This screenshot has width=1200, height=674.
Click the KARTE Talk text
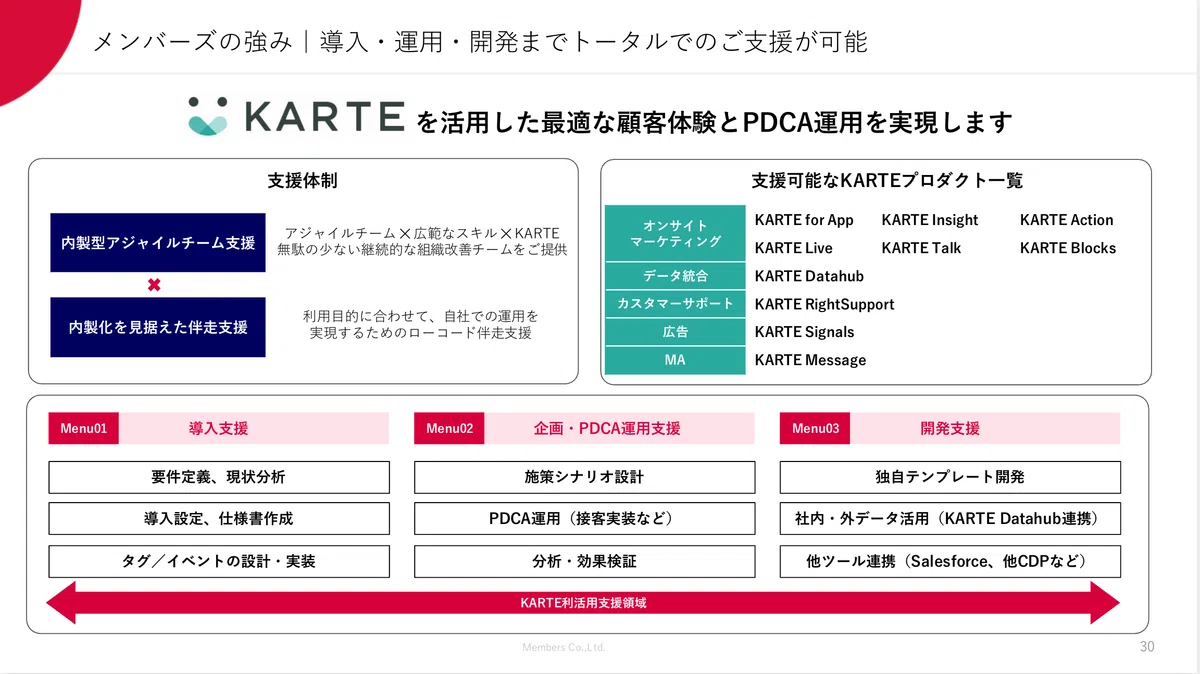(x=920, y=248)
